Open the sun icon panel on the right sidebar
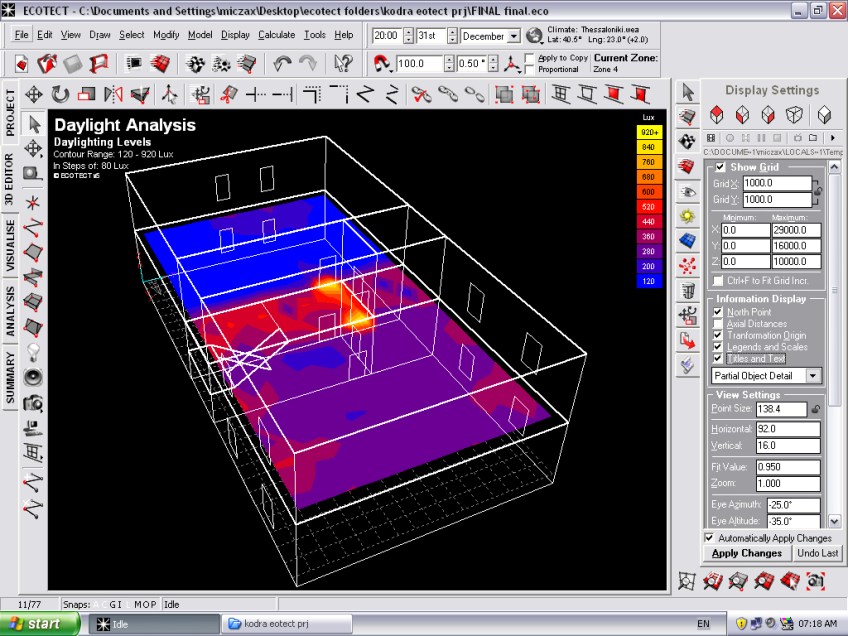This screenshot has height=636, width=848. pyautogui.click(x=687, y=216)
